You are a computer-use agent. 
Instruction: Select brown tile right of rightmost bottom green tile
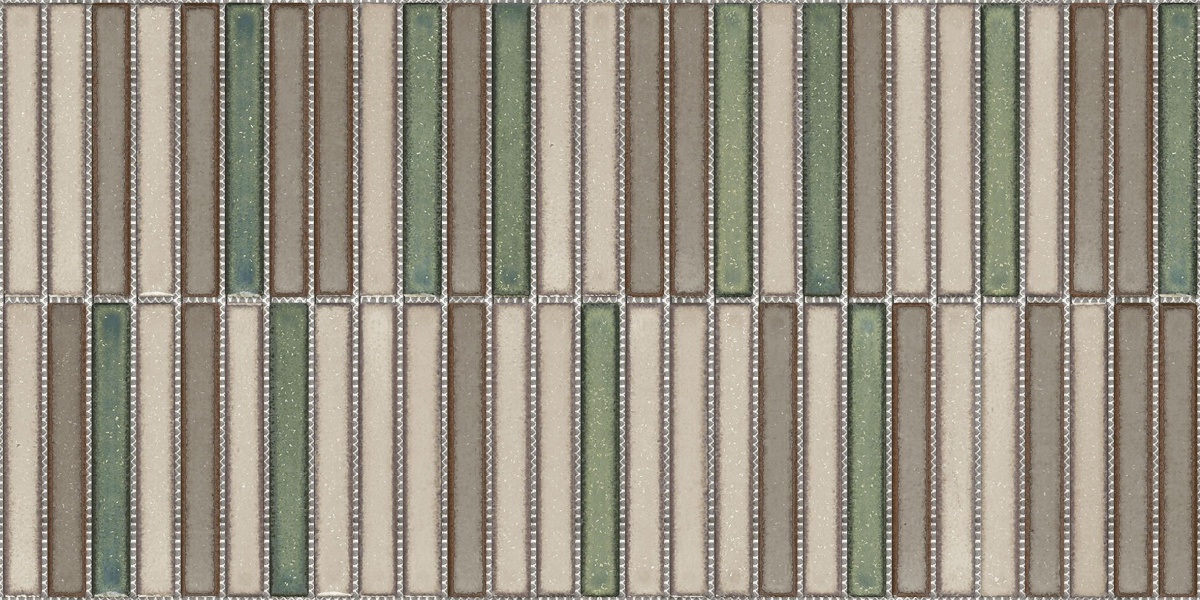pyautogui.click(x=911, y=449)
